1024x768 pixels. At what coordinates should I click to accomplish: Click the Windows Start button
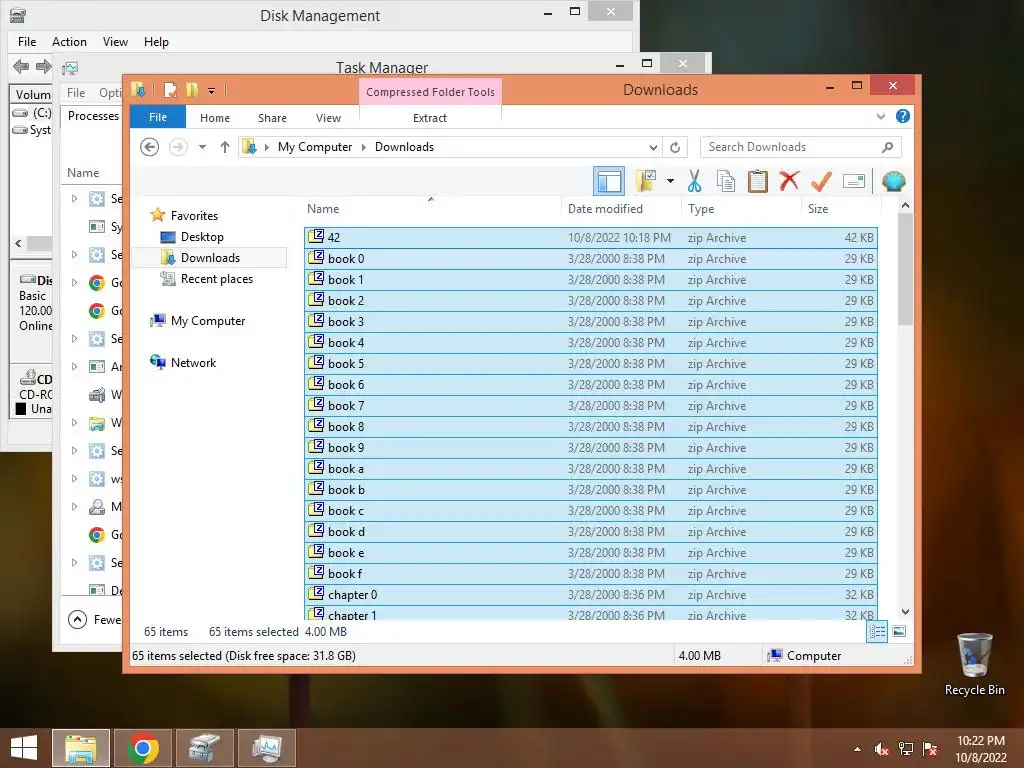[x=24, y=748]
